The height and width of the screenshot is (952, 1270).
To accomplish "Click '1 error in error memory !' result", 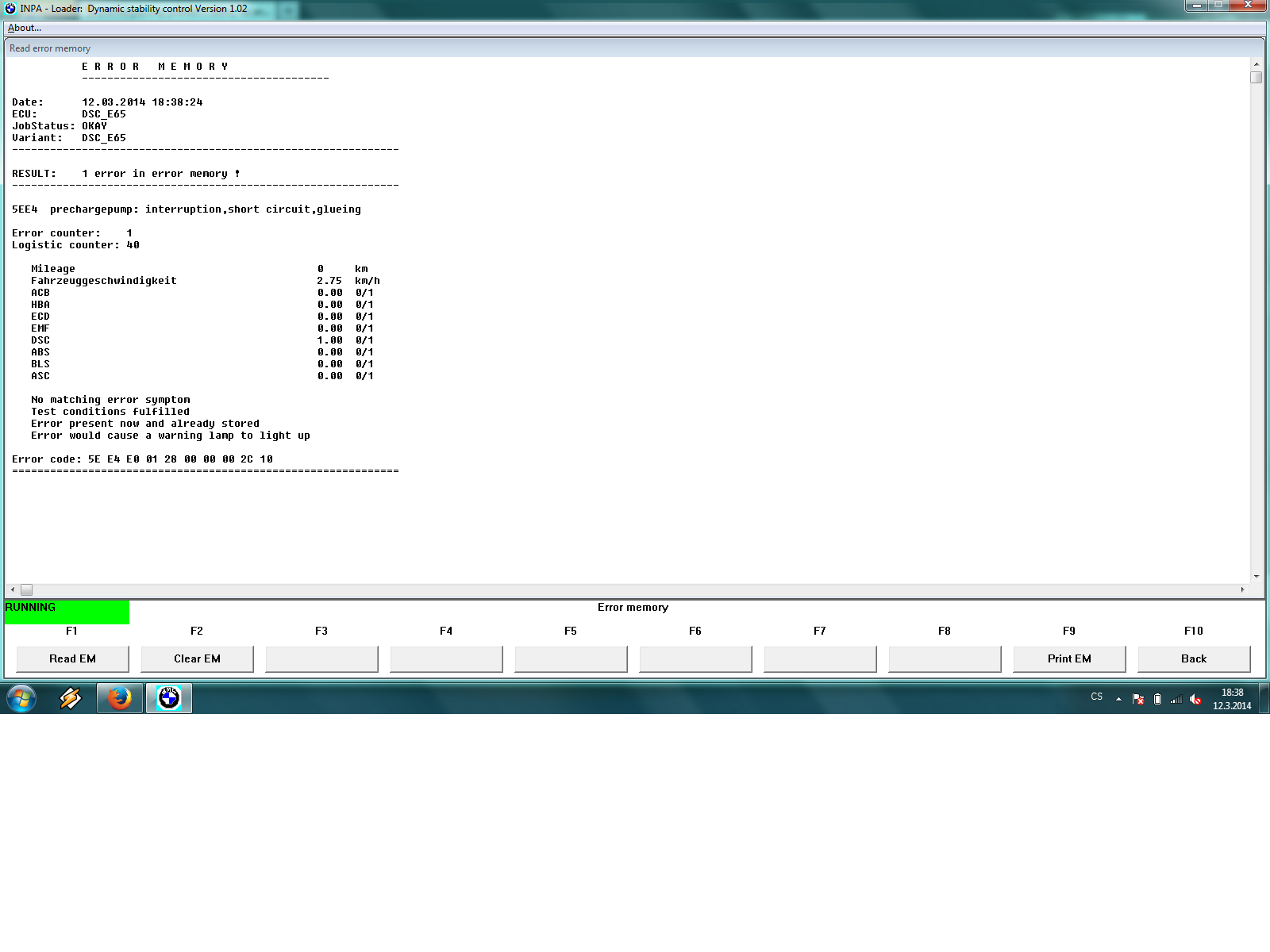I will [x=161, y=174].
